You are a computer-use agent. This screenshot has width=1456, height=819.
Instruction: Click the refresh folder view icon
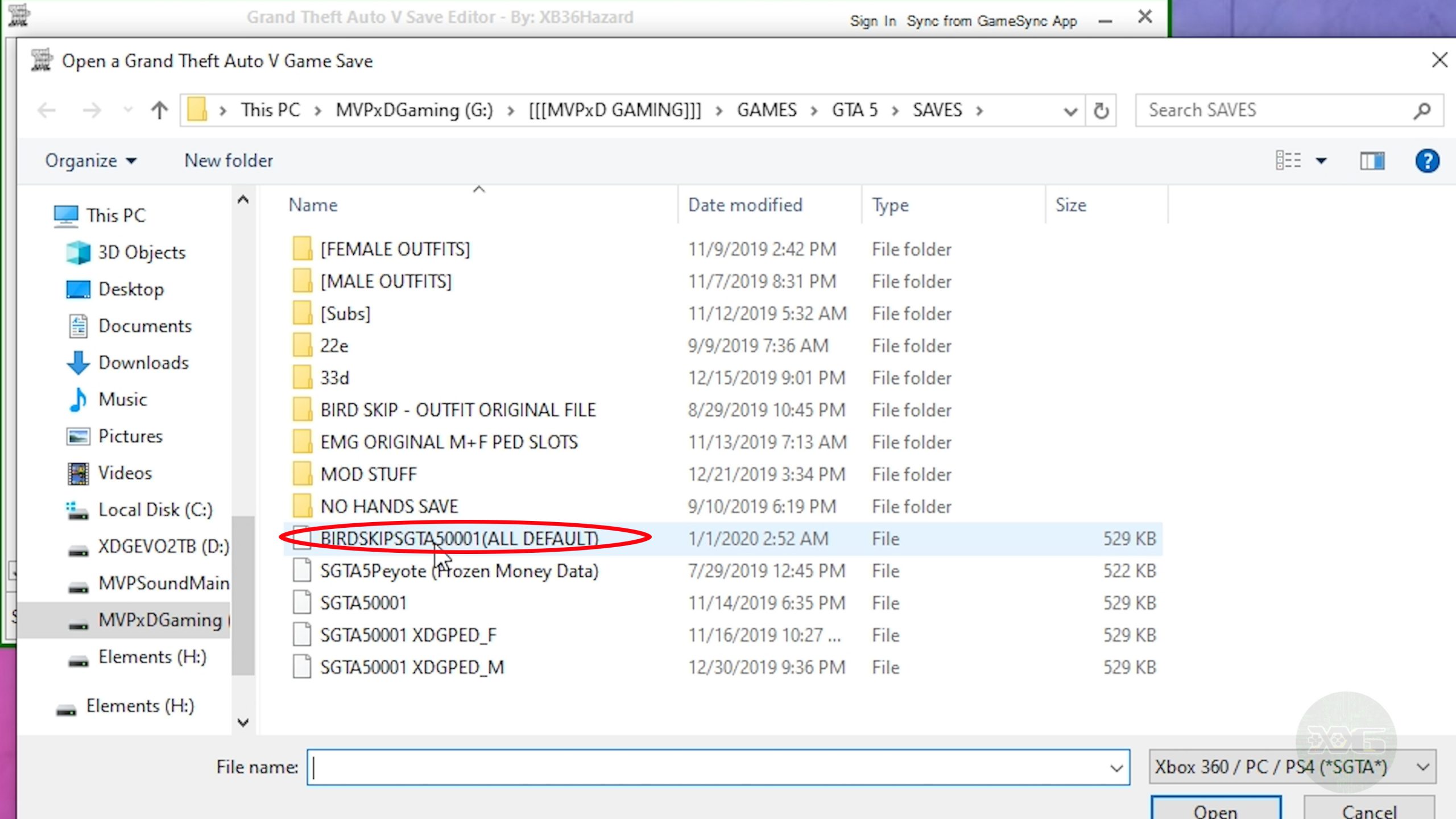pyautogui.click(x=1100, y=110)
